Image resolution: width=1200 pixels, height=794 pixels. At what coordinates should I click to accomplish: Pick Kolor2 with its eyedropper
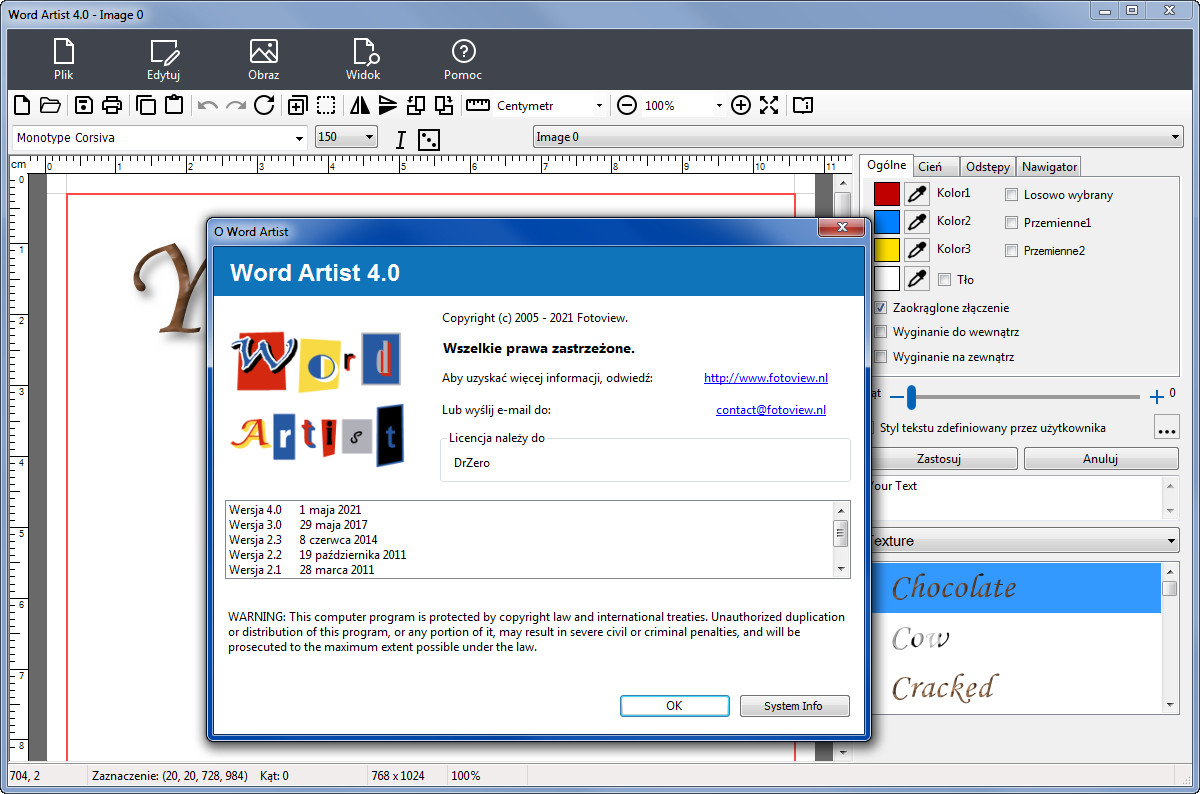pos(917,222)
